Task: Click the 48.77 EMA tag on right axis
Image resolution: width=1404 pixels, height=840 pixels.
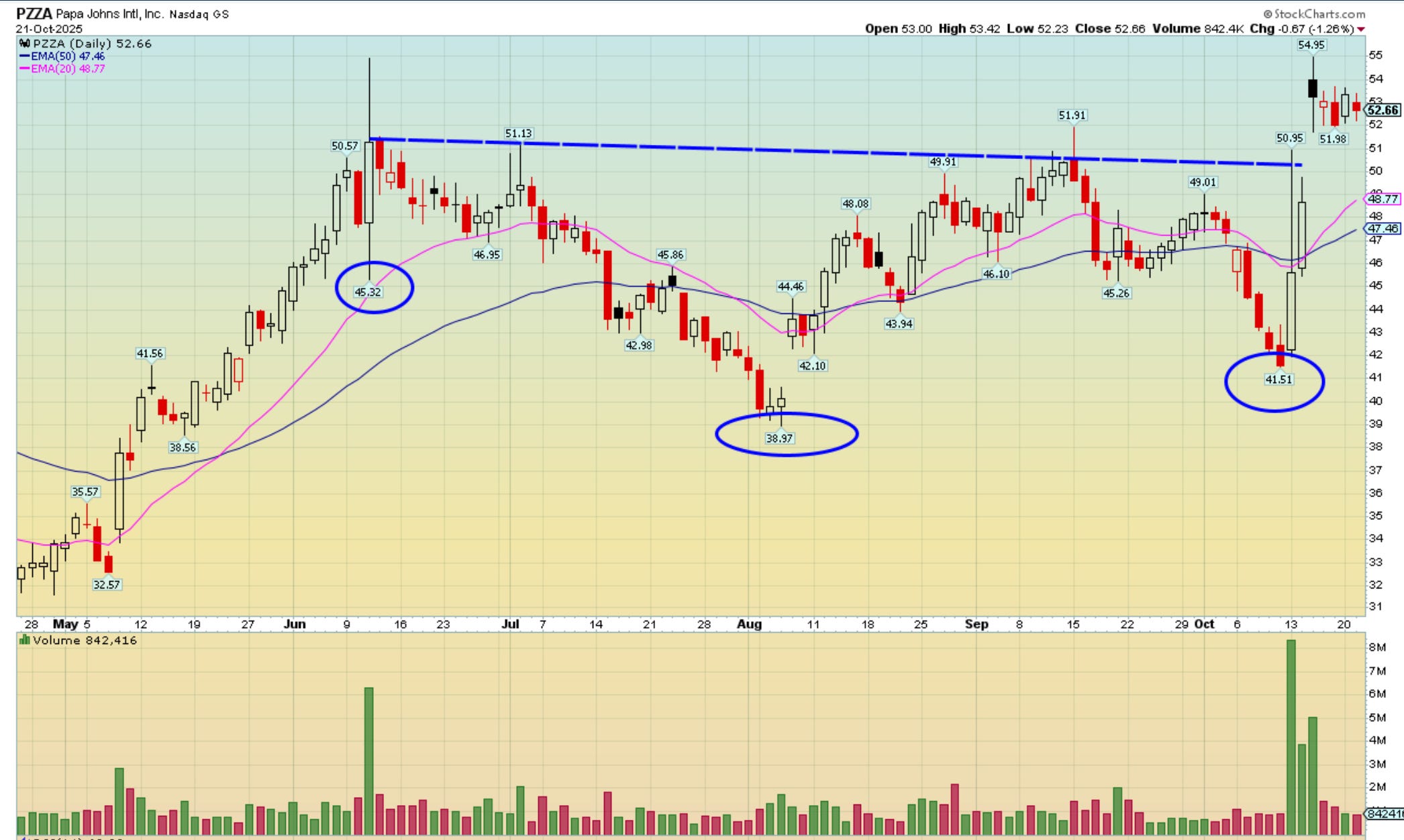Action: point(1383,199)
